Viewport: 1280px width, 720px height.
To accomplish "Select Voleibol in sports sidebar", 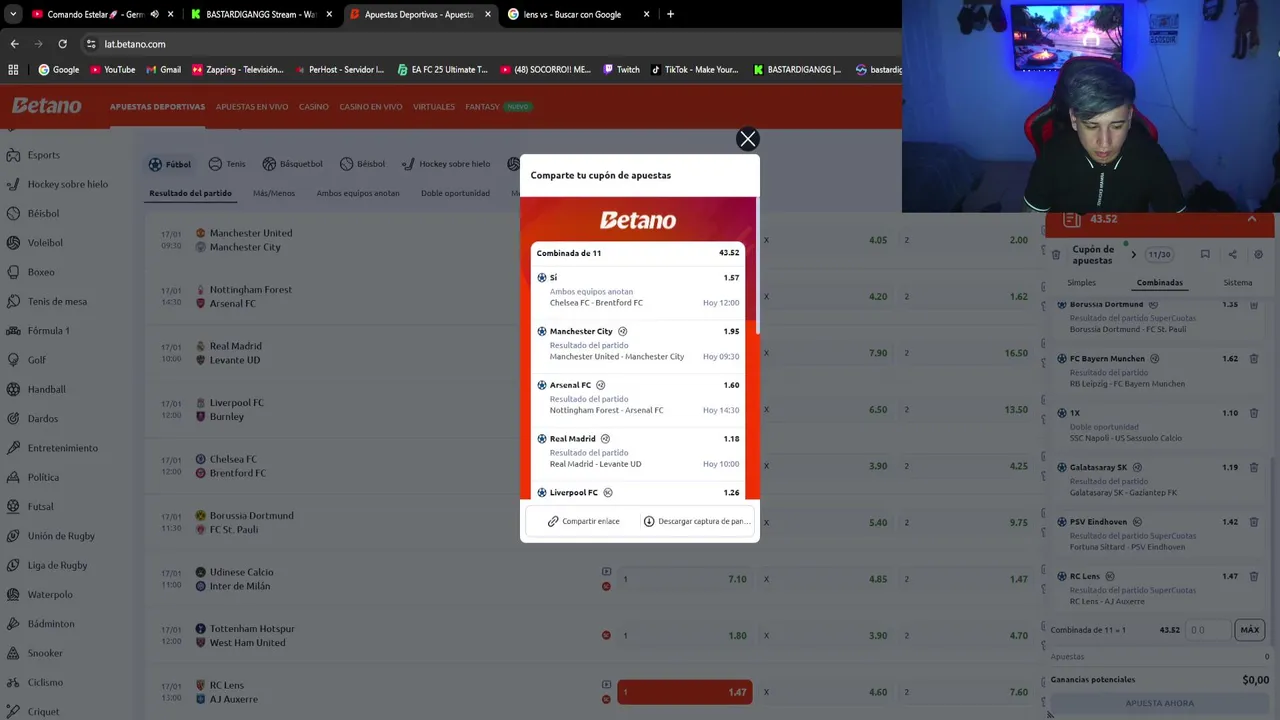I will (45, 243).
